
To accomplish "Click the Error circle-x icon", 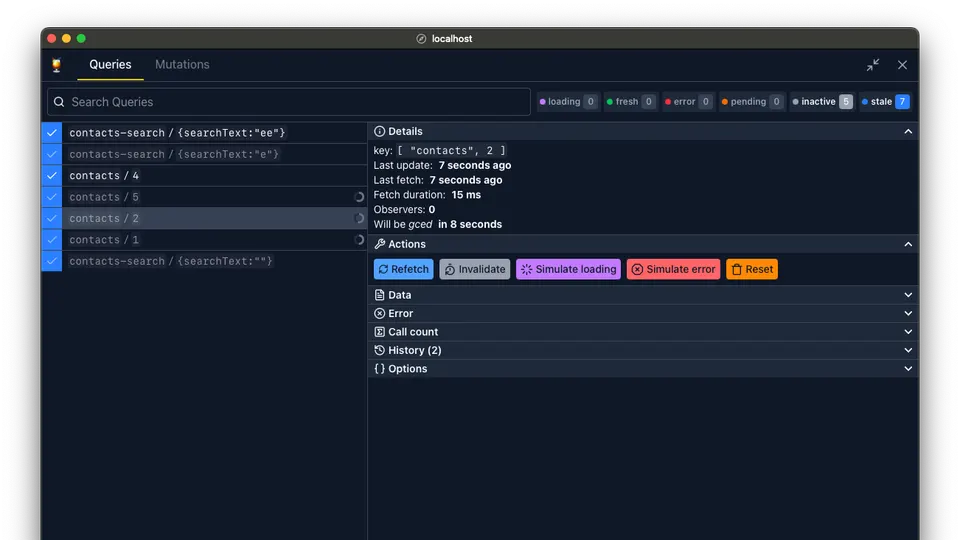I will point(380,313).
